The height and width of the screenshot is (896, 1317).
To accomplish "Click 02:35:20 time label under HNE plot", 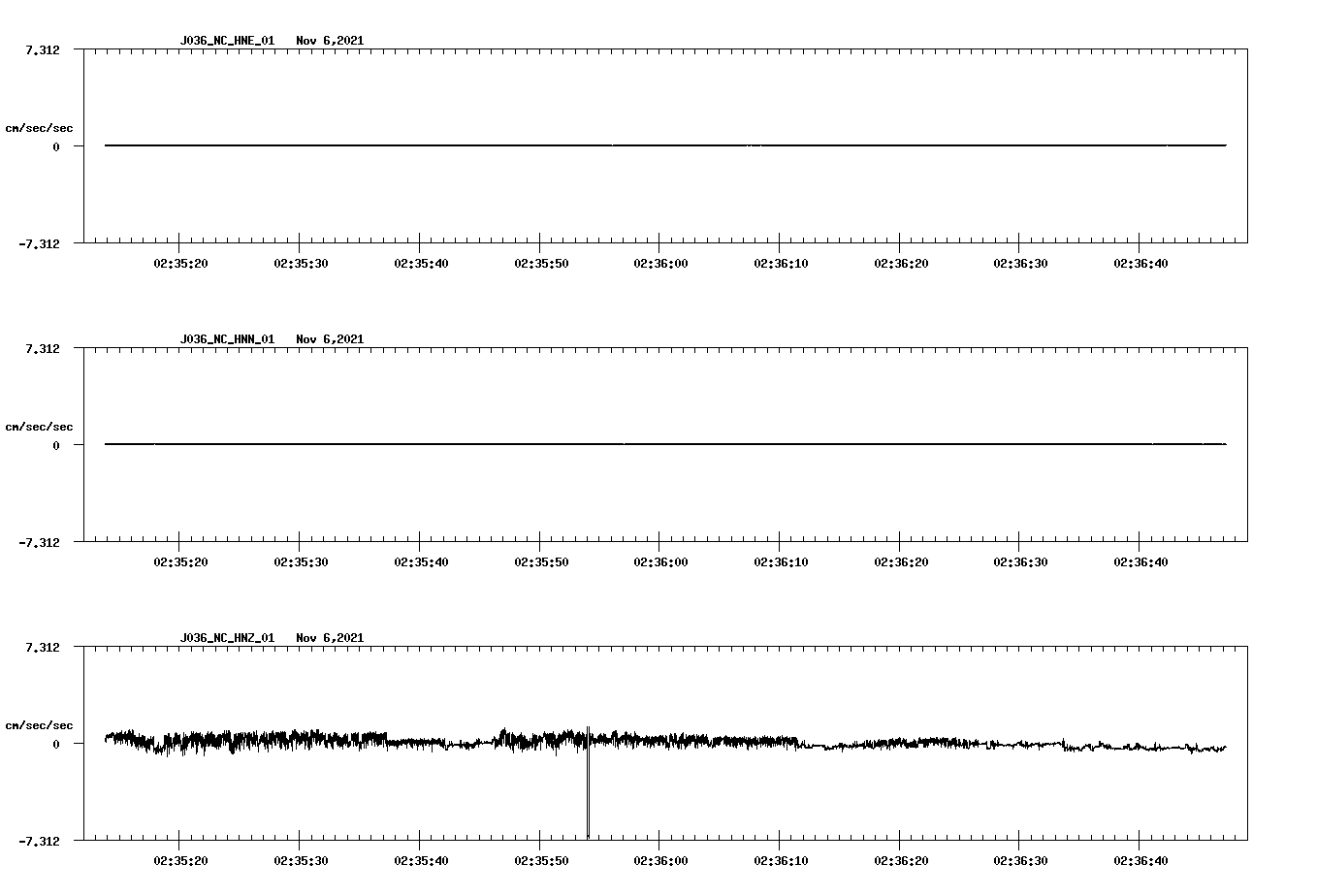I will [180, 263].
